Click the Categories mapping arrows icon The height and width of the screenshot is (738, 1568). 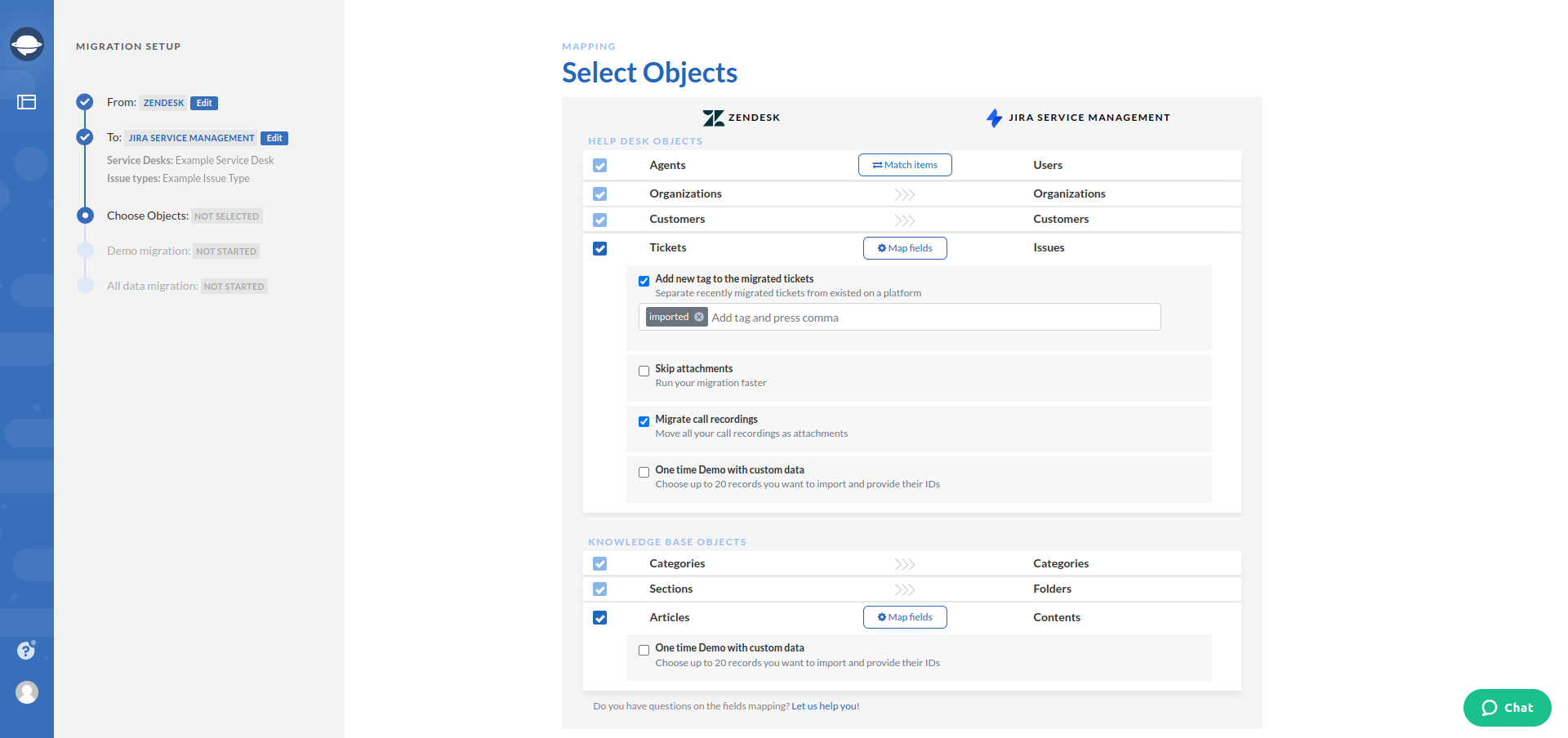click(904, 564)
